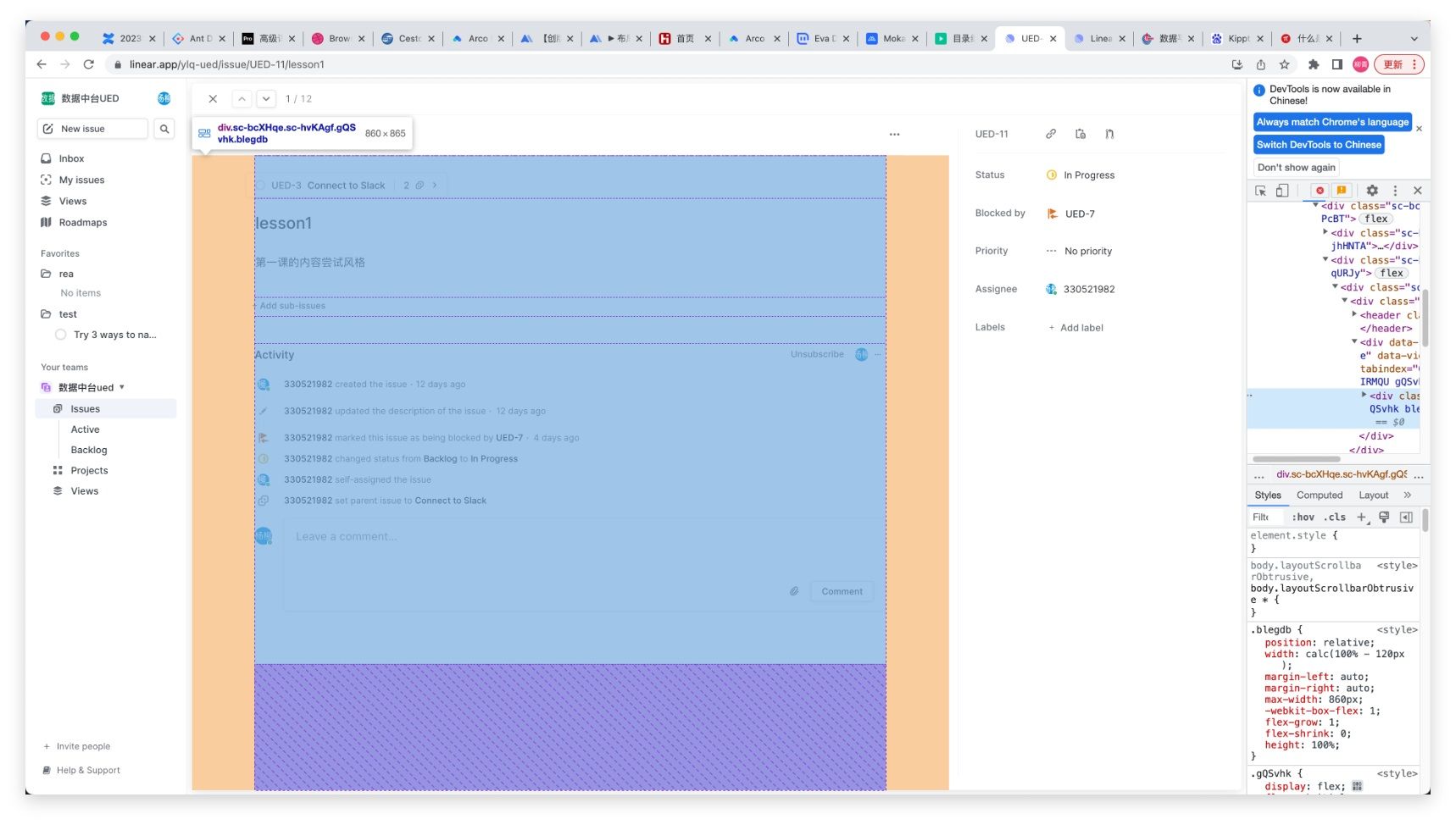Image resolution: width=1456 pixels, height=825 pixels.
Task: Open Chrome extensions puzzle icon
Action: coord(1314,64)
